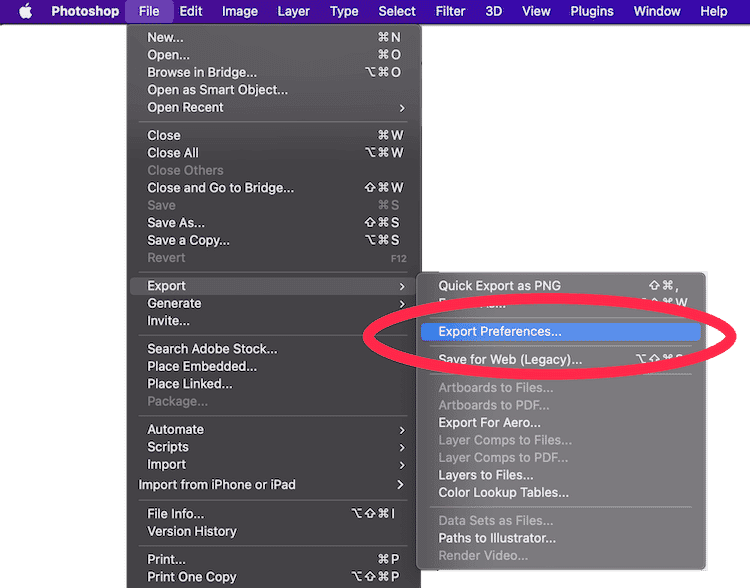
Task: Open the Filter menu
Action: click(450, 11)
